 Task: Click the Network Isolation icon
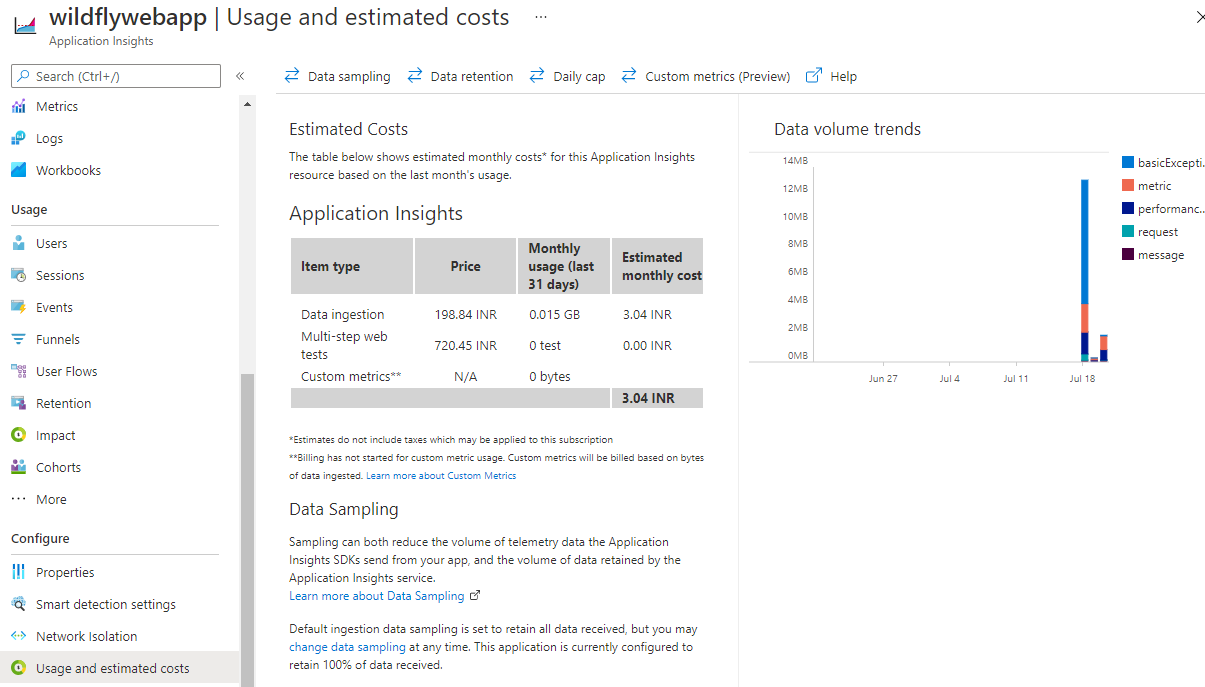19,637
